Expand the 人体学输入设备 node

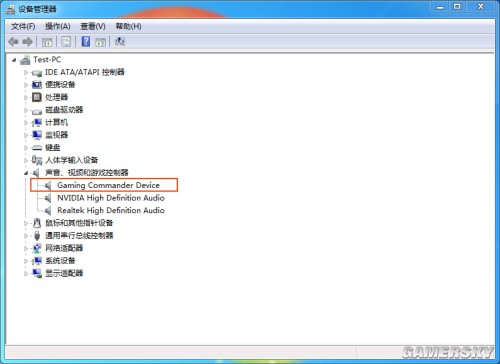click(26, 160)
